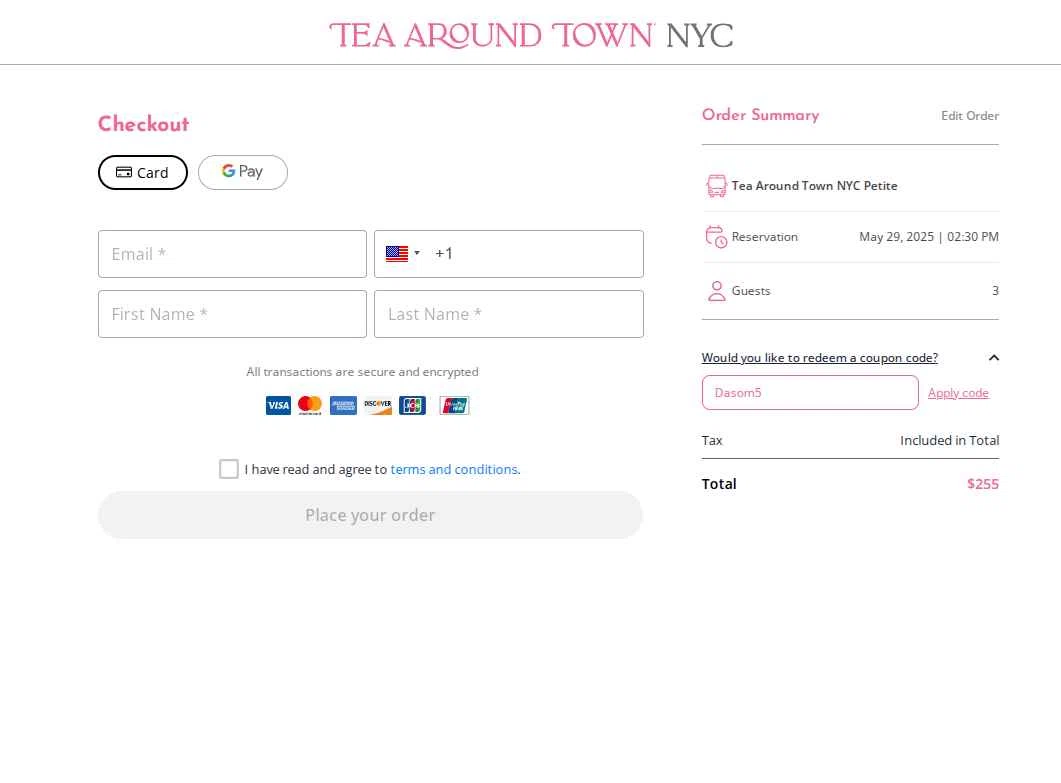Click the Place your order button
This screenshot has height=783, width=1061.
tap(370, 515)
